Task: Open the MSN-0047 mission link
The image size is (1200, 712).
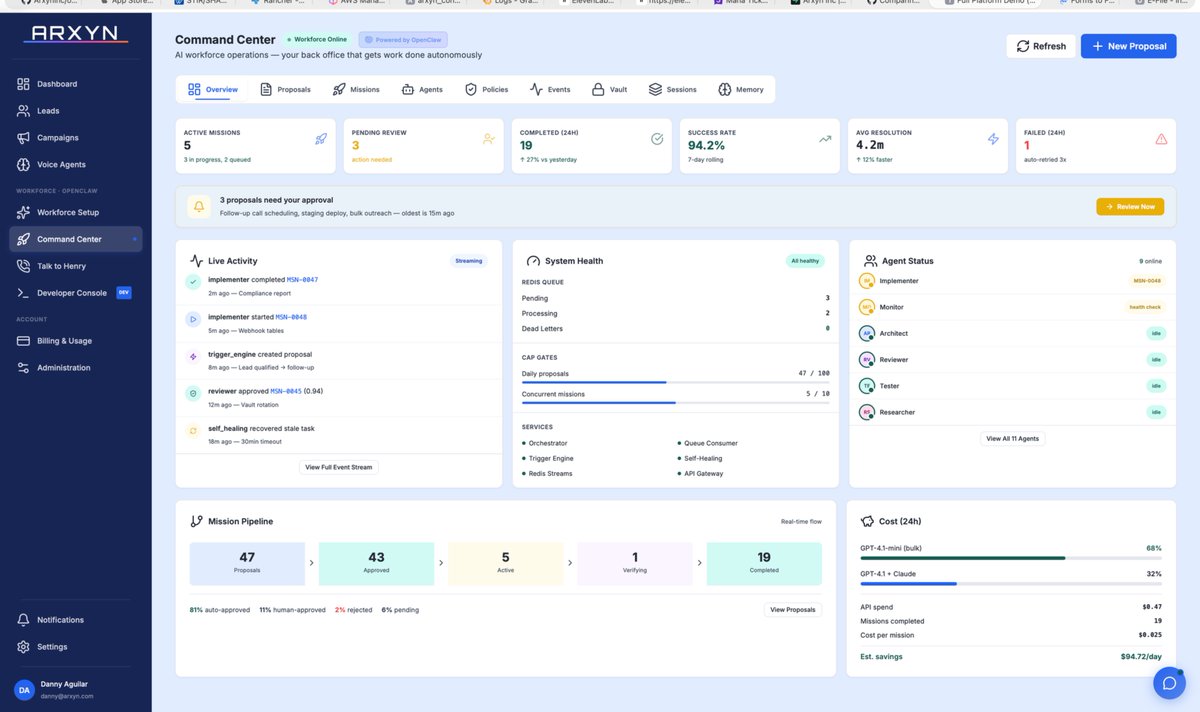Action: [x=302, y=280]
